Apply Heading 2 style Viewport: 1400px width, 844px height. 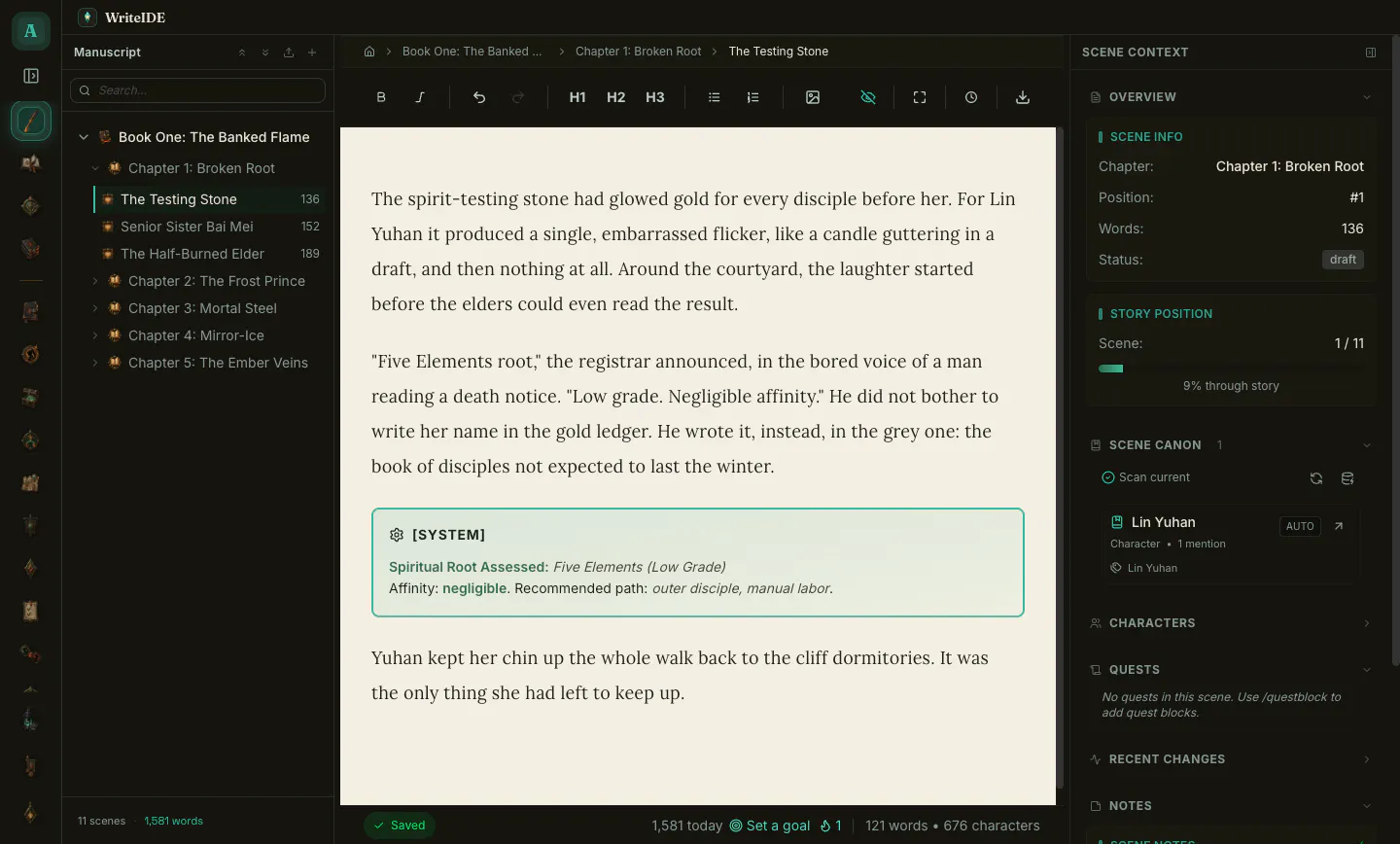tap(616, 97)
